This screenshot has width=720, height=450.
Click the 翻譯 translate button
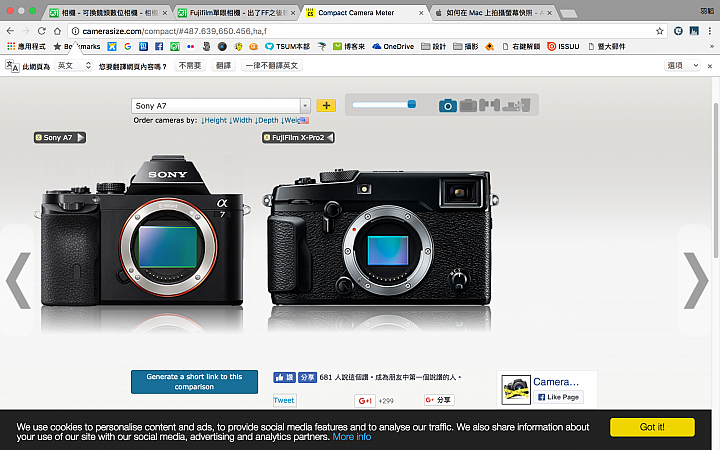[x=224, y=66]
